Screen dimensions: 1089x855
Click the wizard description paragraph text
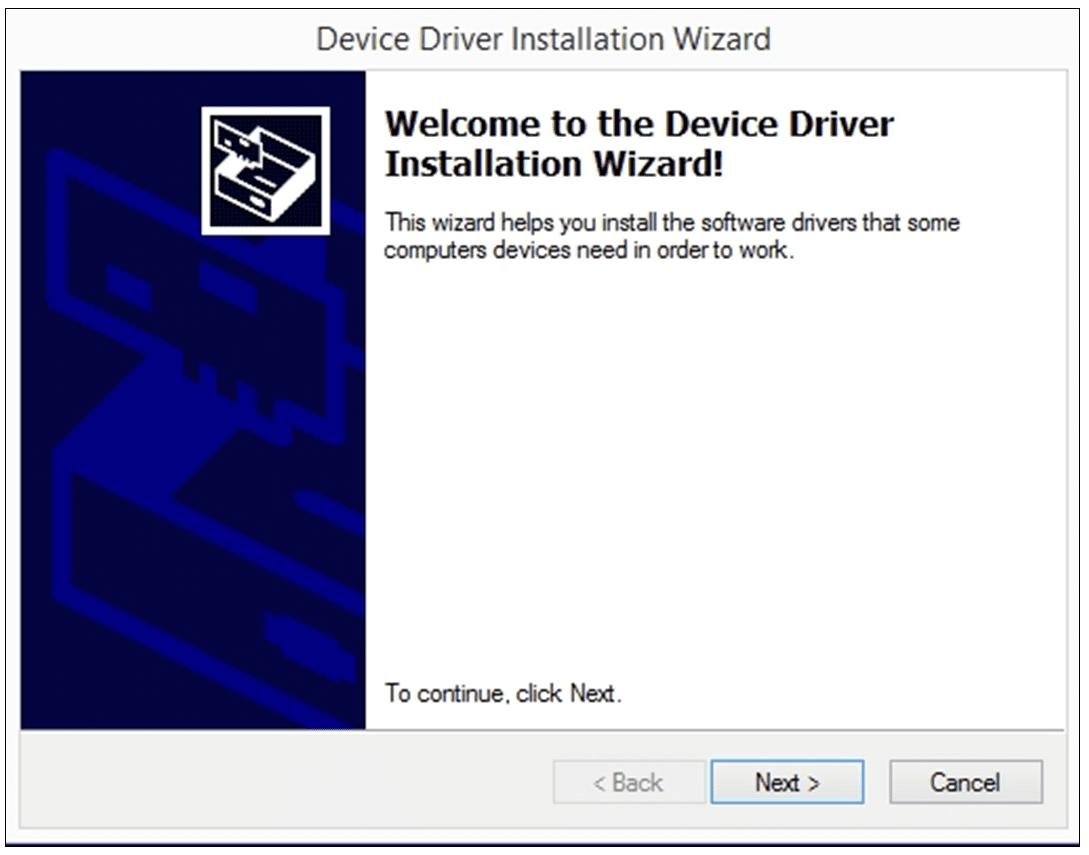coord(670,235)
